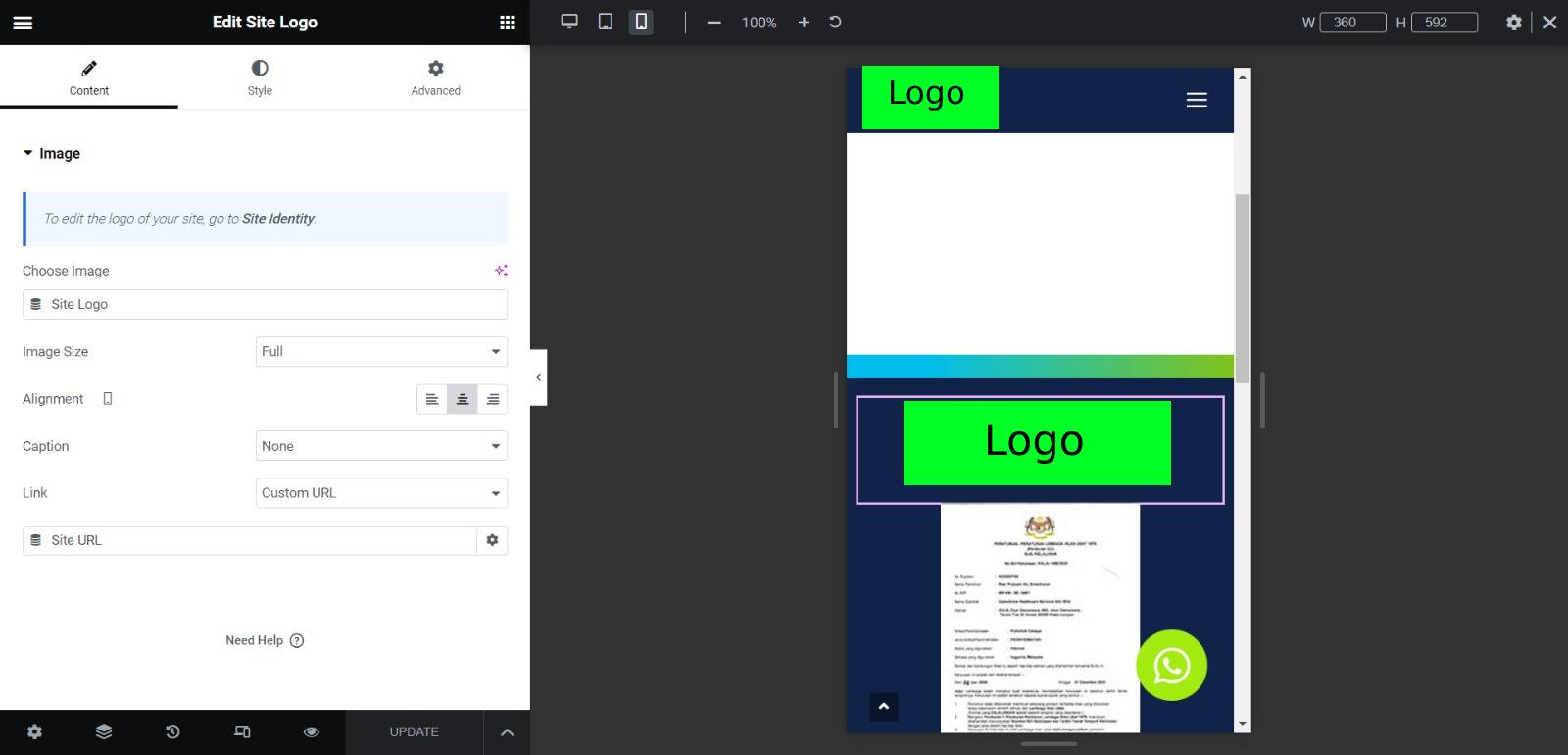
Task: Click the preview width input field
Action: pos(1352,23)
